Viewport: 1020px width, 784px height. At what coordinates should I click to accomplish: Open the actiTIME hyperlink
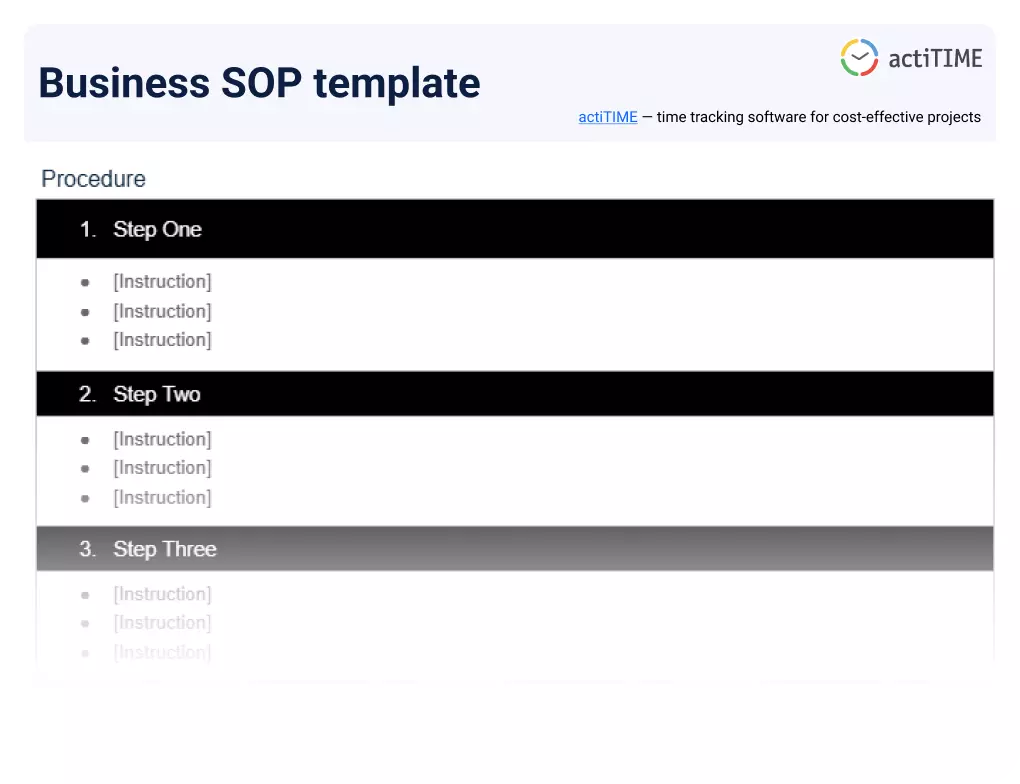[x=607, y=117]
